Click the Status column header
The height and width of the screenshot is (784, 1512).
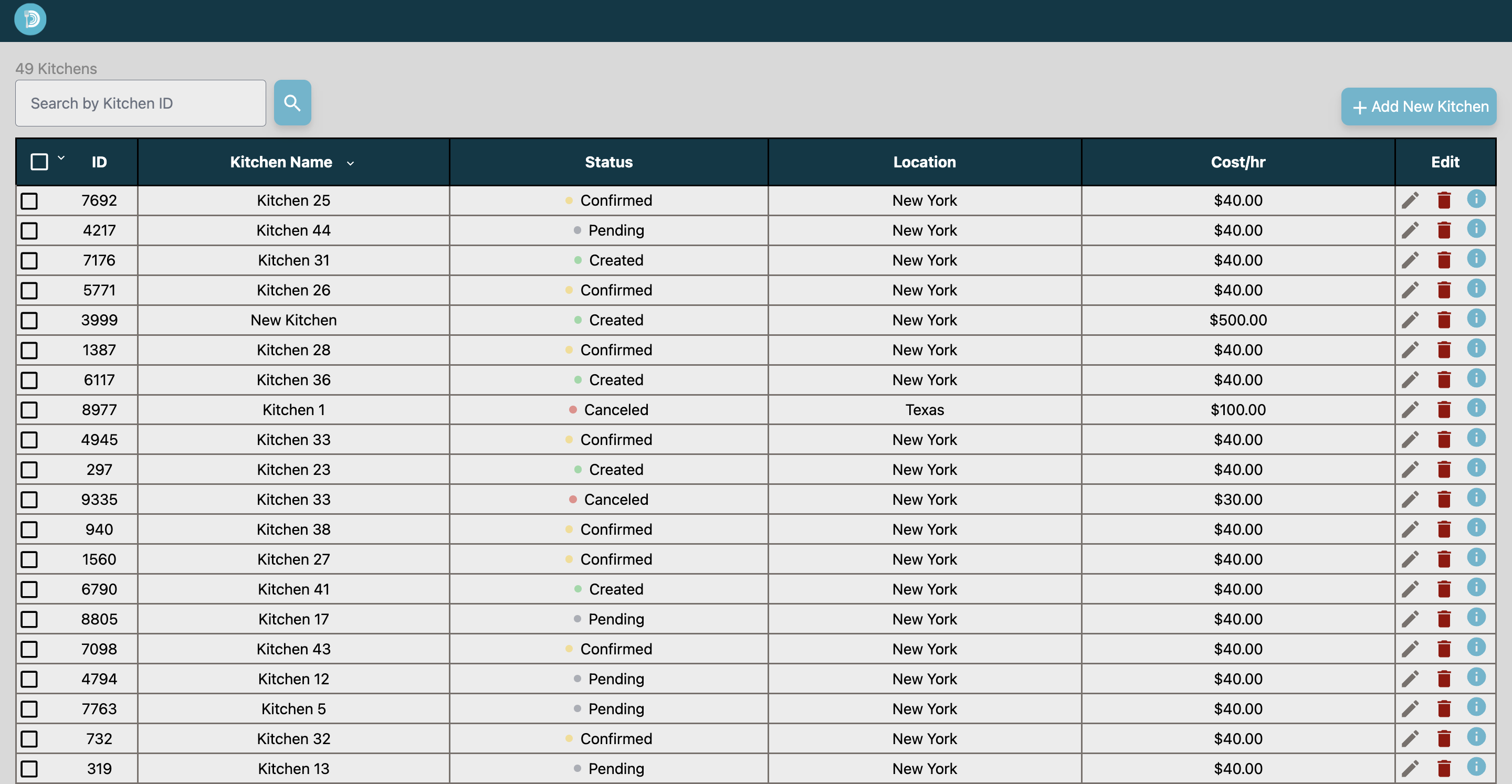pos(608,162)
